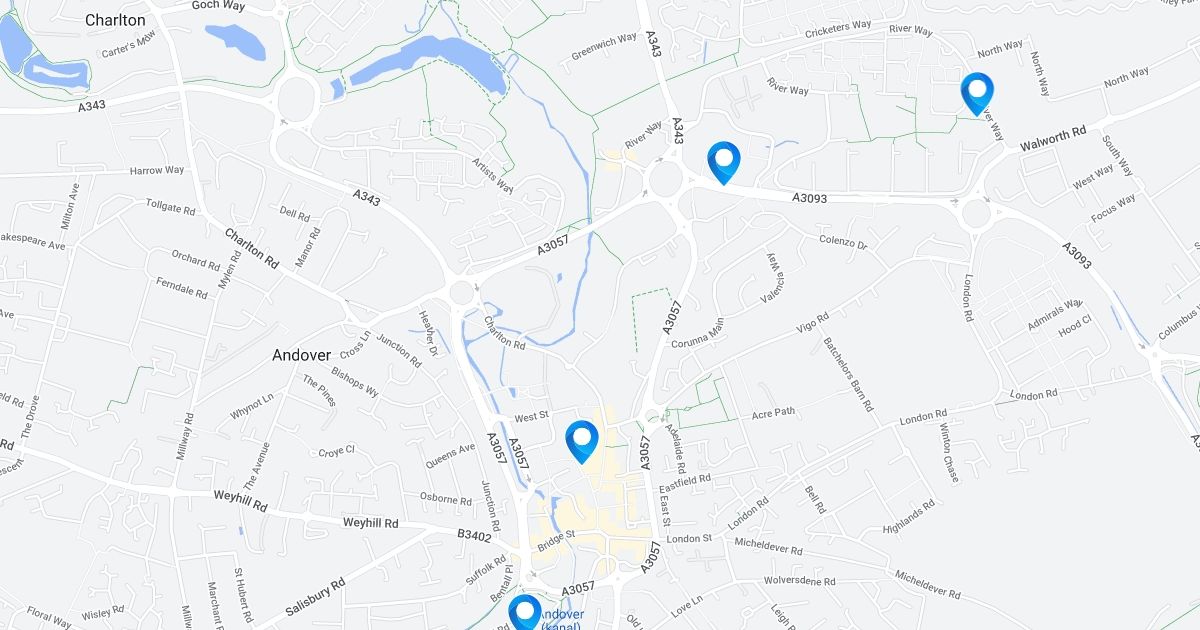1200x630 pixels.
Task: Click the Harrow Way road label
Action: coord(157,171)
